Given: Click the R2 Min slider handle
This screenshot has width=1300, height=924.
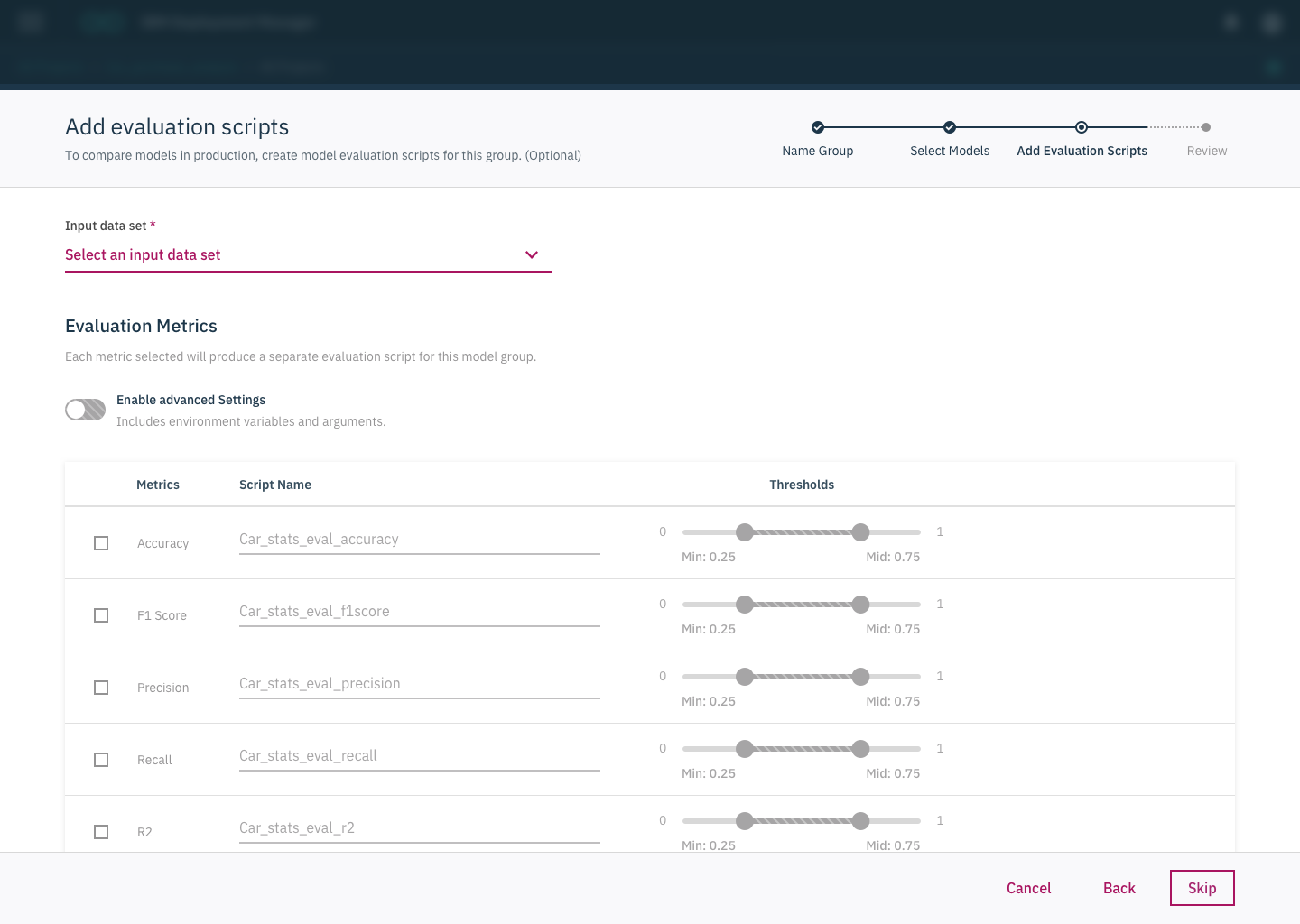Looking at the screenshot, I should [x=745, y=821].
